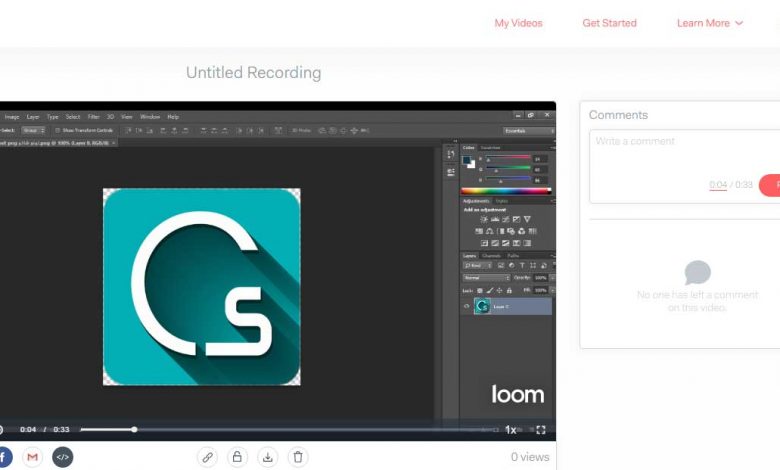Switch to the Swatches tab
The height and width of the screenshot is (470, 780).
[x=490, y=148]
